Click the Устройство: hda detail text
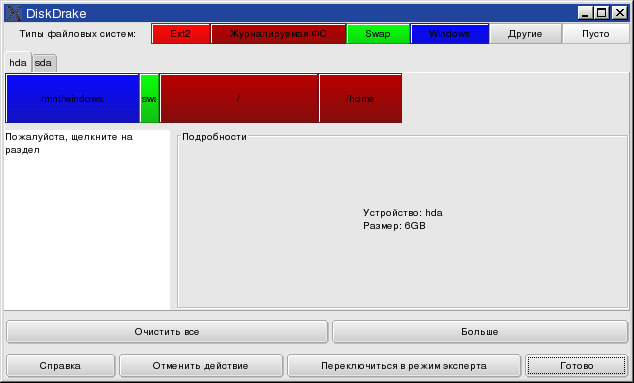 tap(403, 213)
